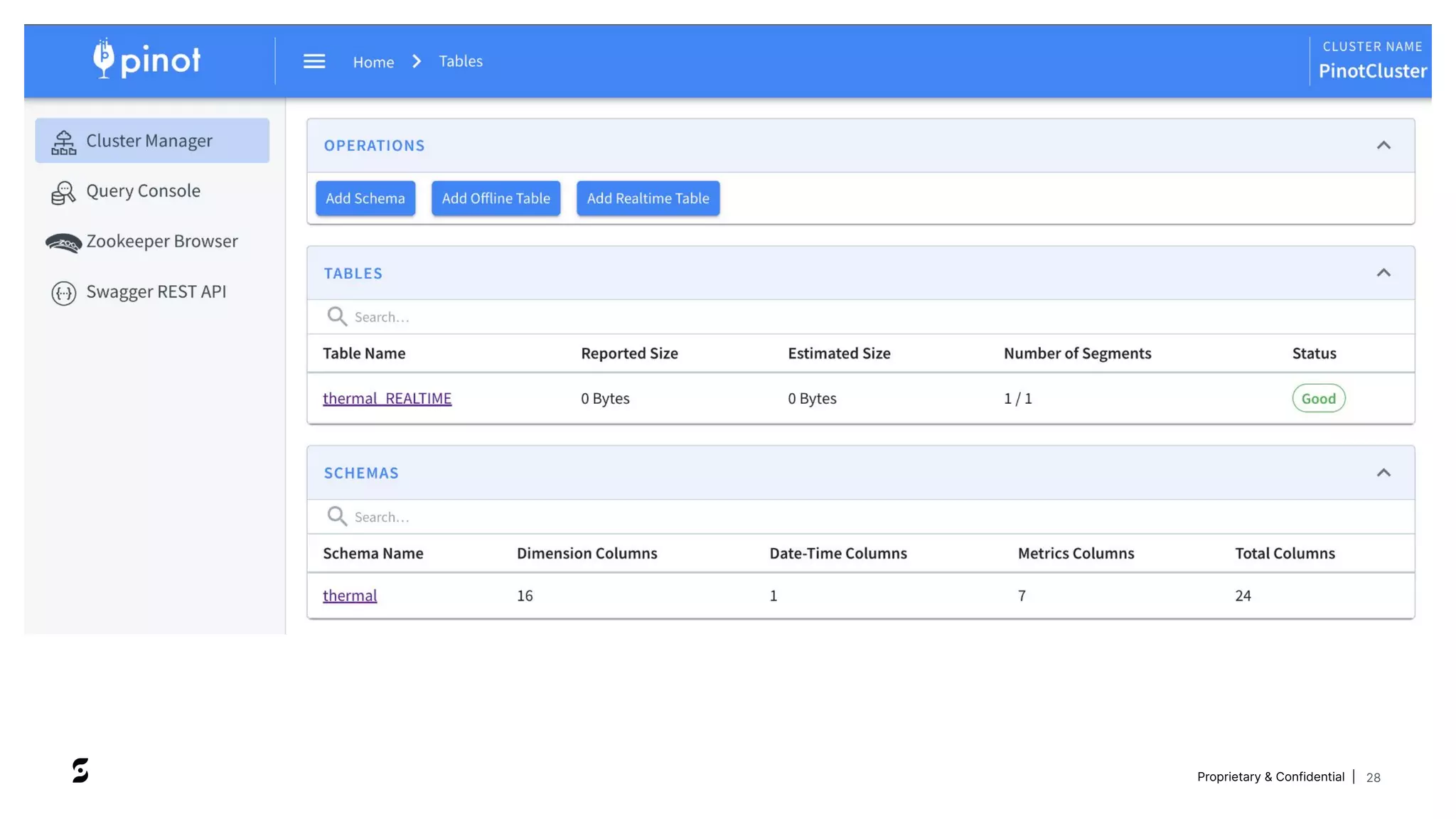Click the Pinot logo
The height and width of the screenshot is (819, 1456).
146,60
